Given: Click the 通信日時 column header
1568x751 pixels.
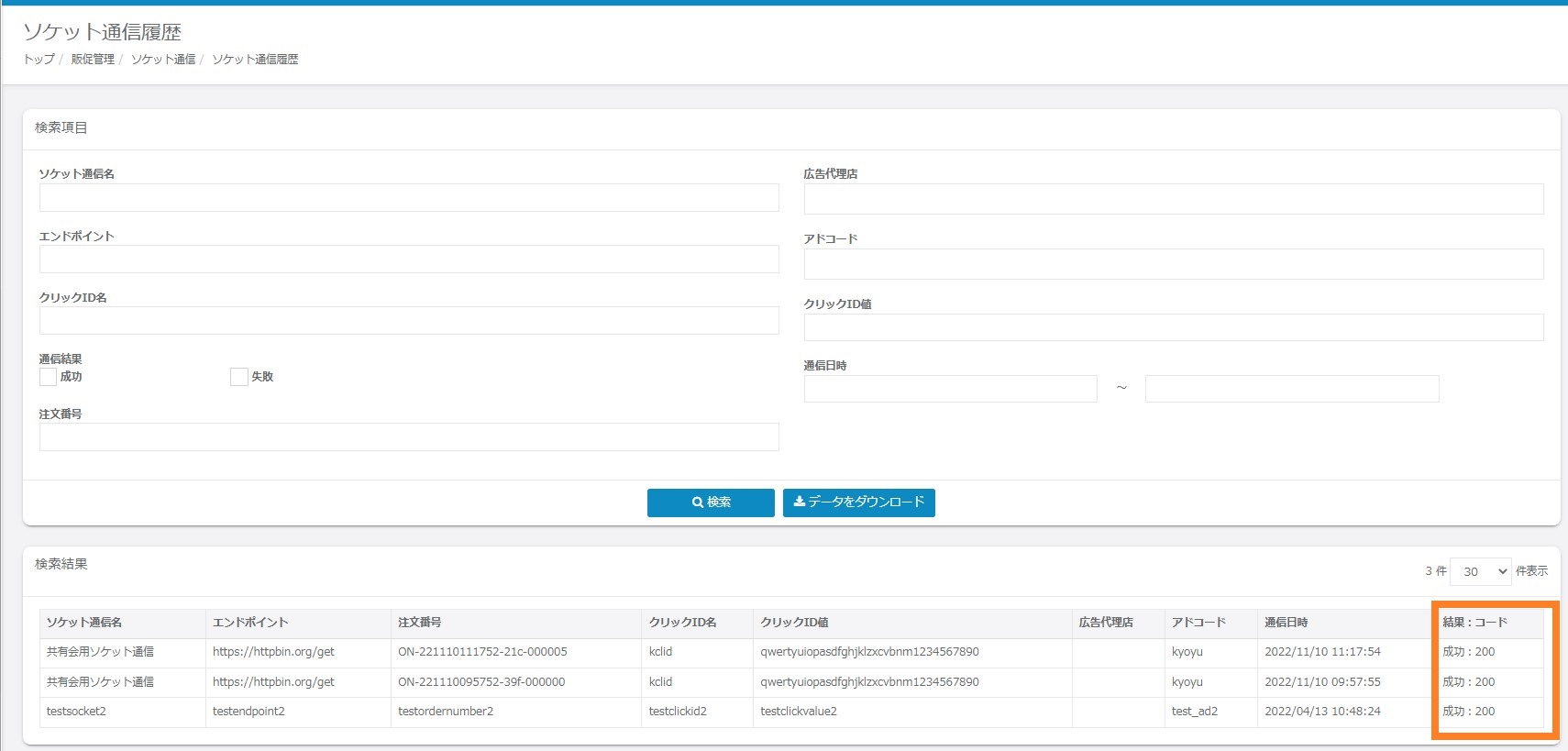Looking at the screenshot, I should click(1286, 623).
